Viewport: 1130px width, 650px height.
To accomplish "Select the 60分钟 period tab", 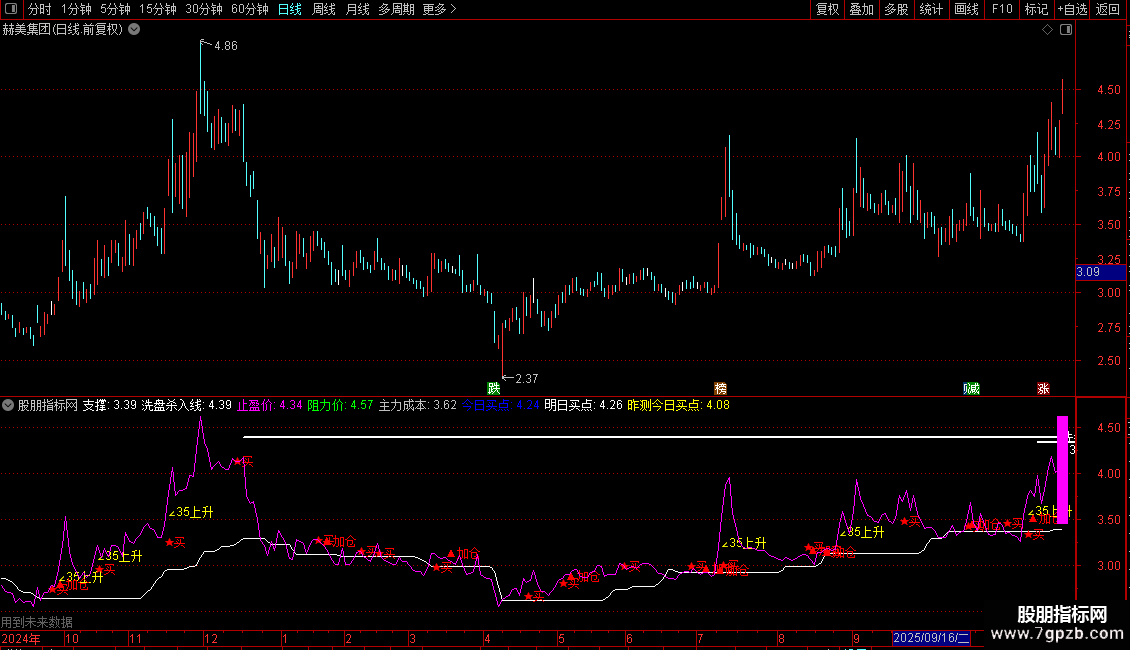I will [249, 10].
